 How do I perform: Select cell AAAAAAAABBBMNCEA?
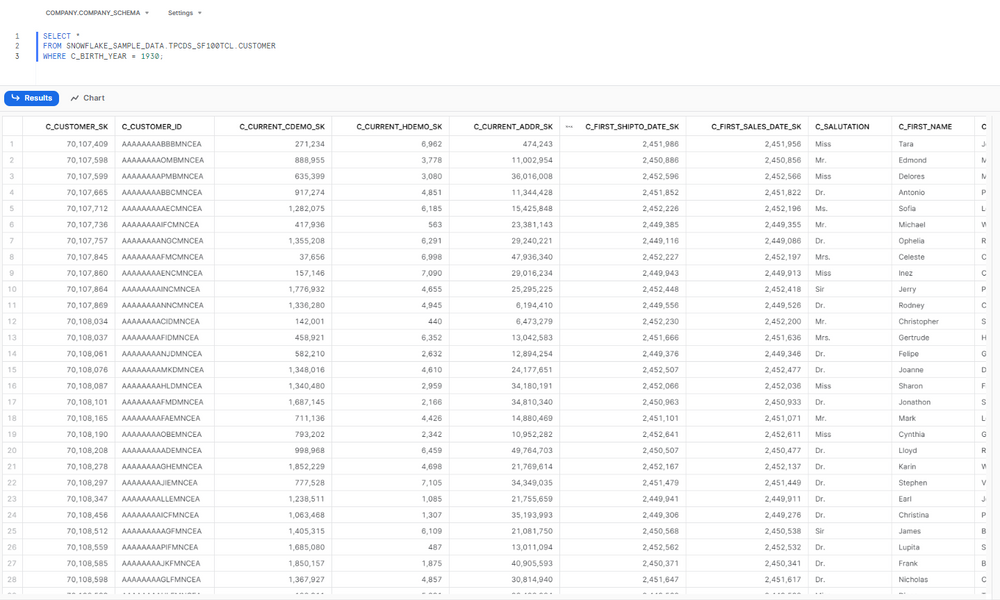coord(161,144)
